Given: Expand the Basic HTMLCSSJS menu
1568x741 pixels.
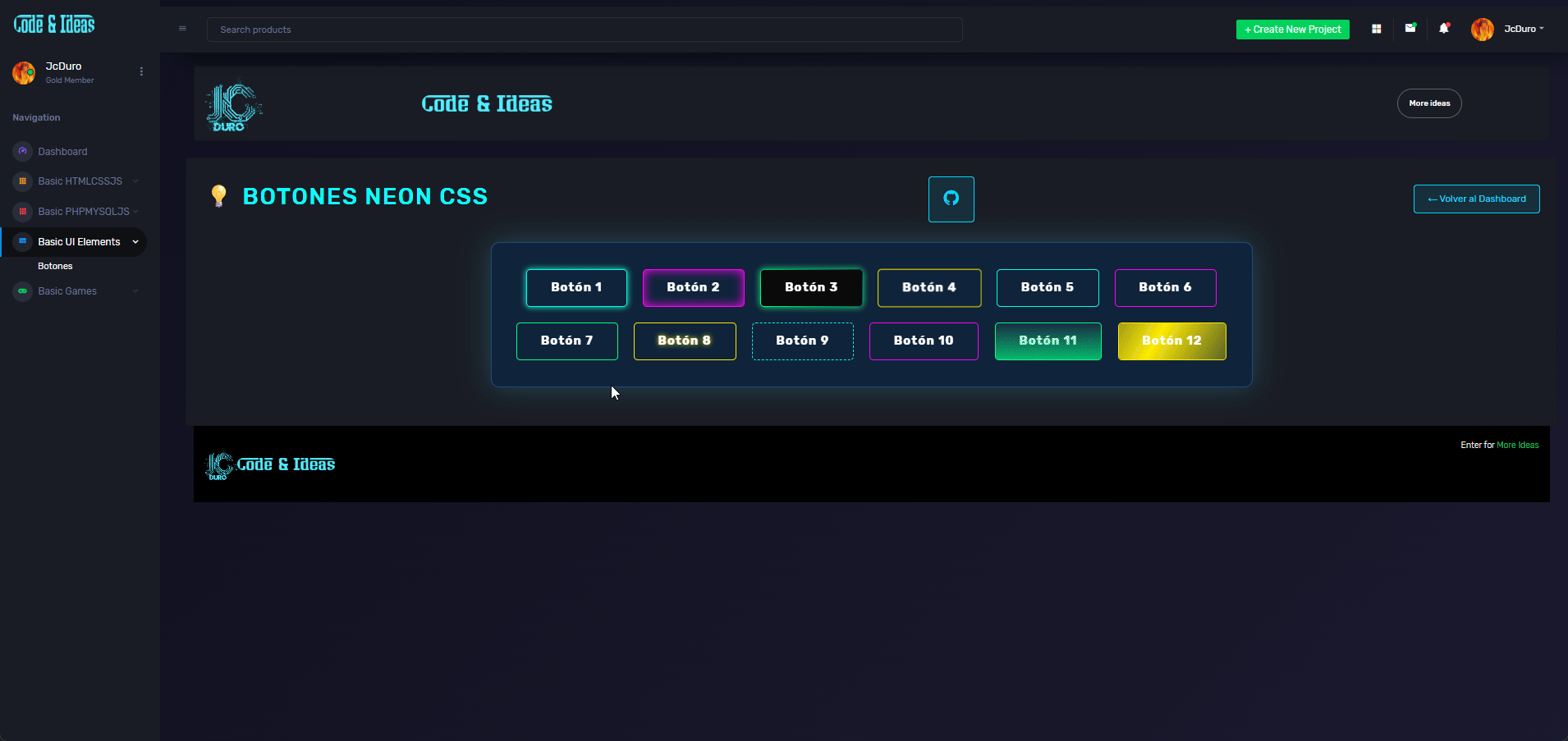Looking at the screenshot, I should pyautogui.click(x=80, y=181).
